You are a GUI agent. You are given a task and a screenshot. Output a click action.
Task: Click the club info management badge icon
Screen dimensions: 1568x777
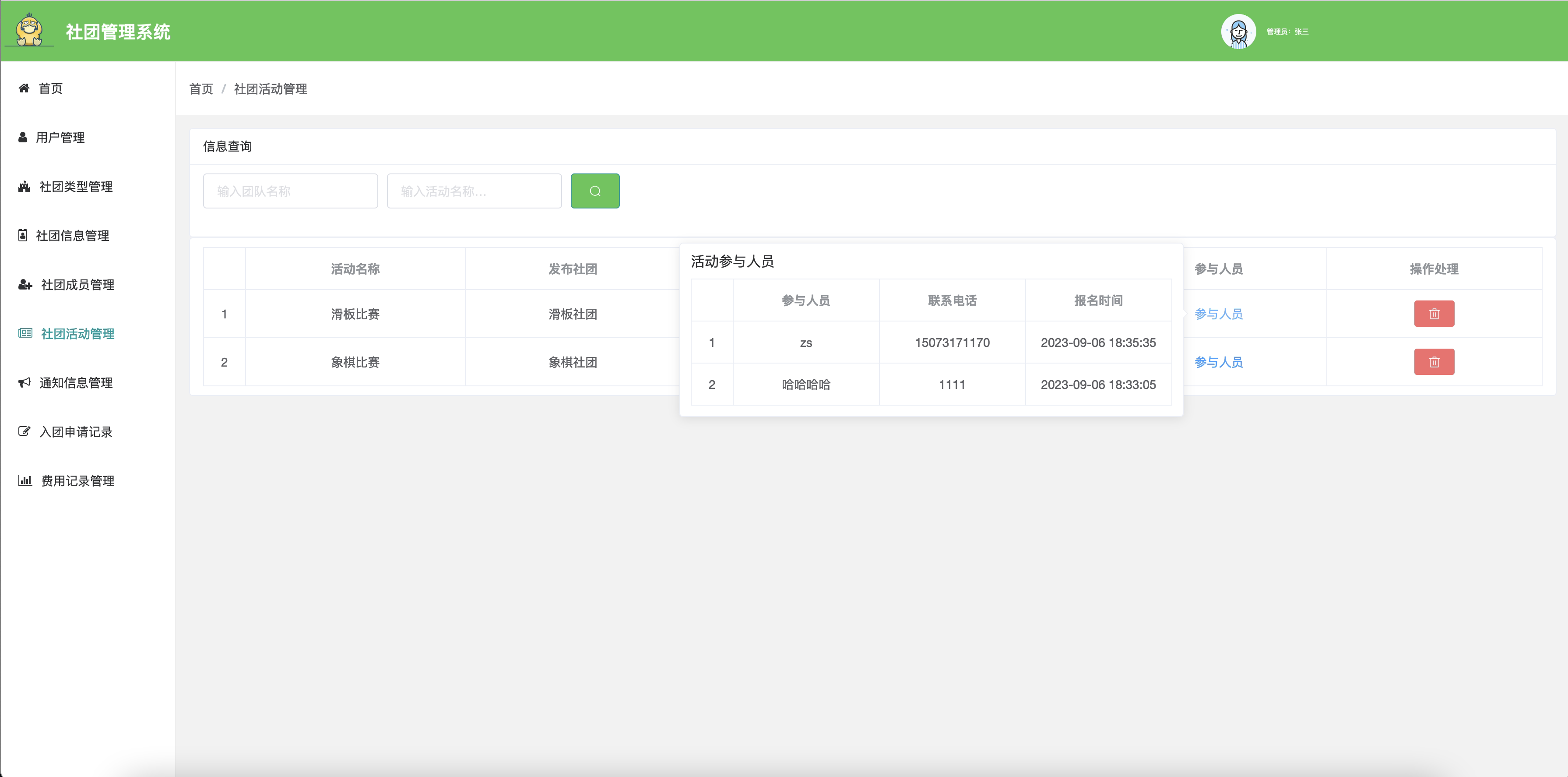pyautogui.click(x=22, y=236)
